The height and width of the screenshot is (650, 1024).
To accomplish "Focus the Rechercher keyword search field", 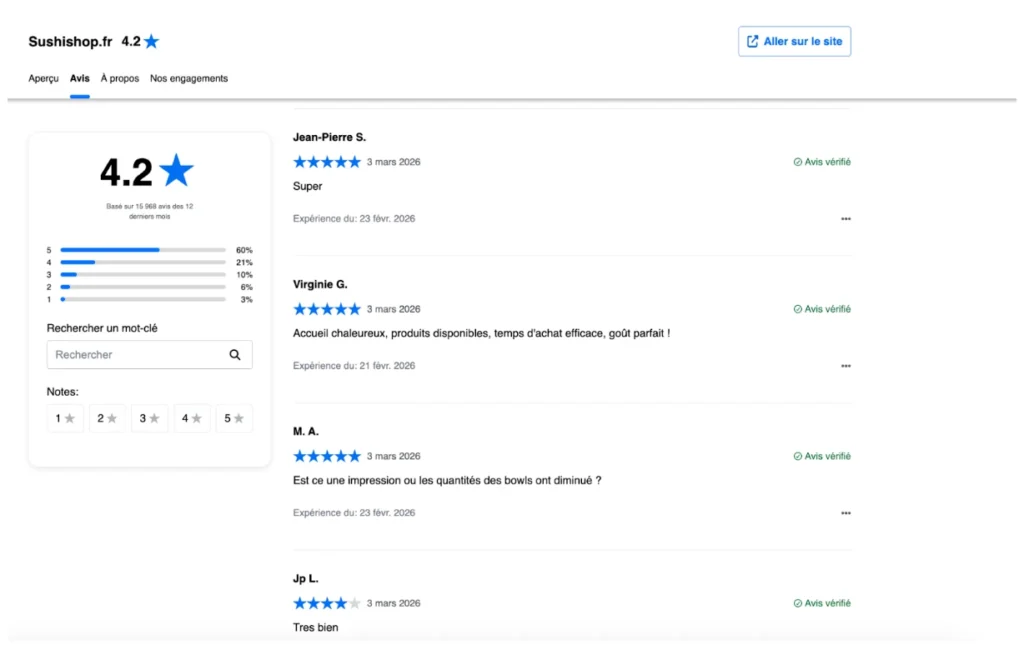I will pyautogui.click(x=135, y=355).
